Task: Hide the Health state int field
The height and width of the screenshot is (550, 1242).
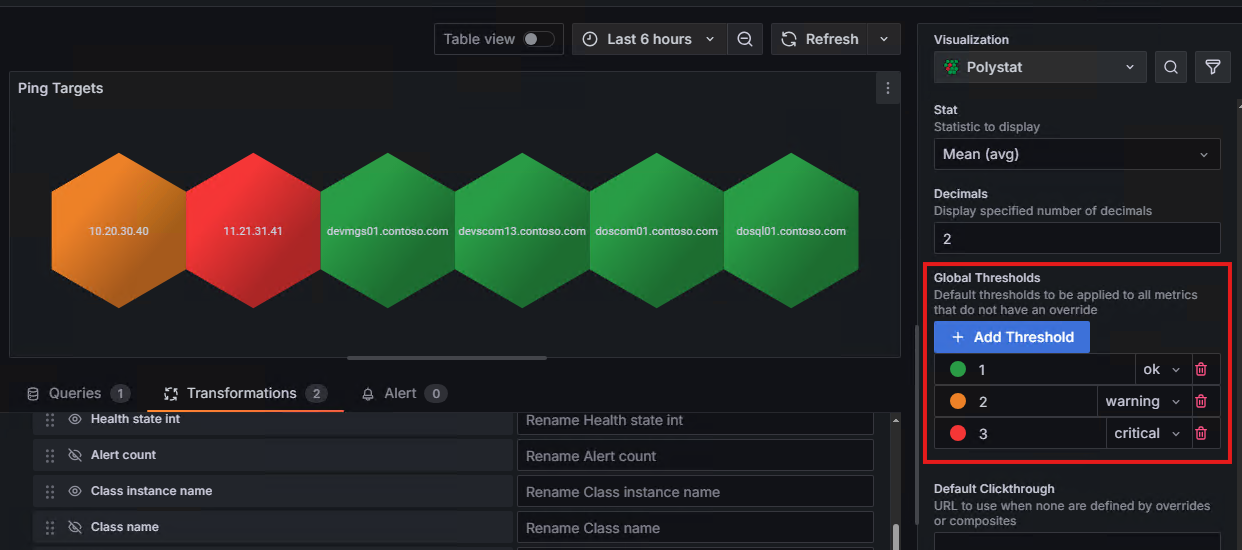Action: click(x=75, y=419)
